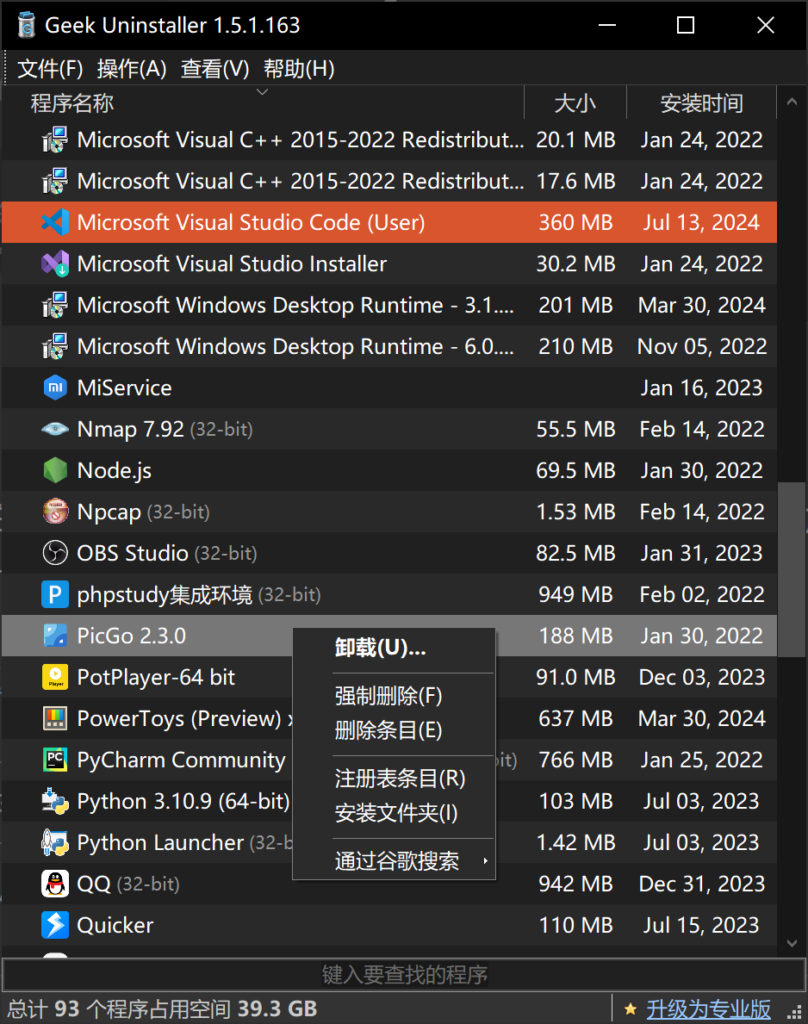Screen dimensions: 808x1024
Task: Click the Windows Desktop Runtime 3.1 icon
Action: (x=55, y=305)
